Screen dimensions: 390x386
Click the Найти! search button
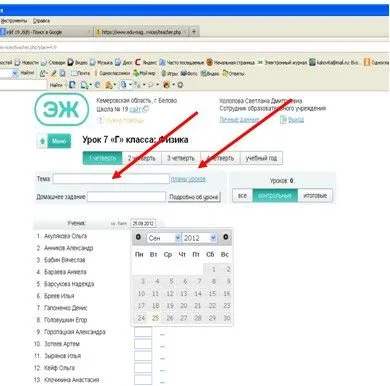tap(27, 73)
